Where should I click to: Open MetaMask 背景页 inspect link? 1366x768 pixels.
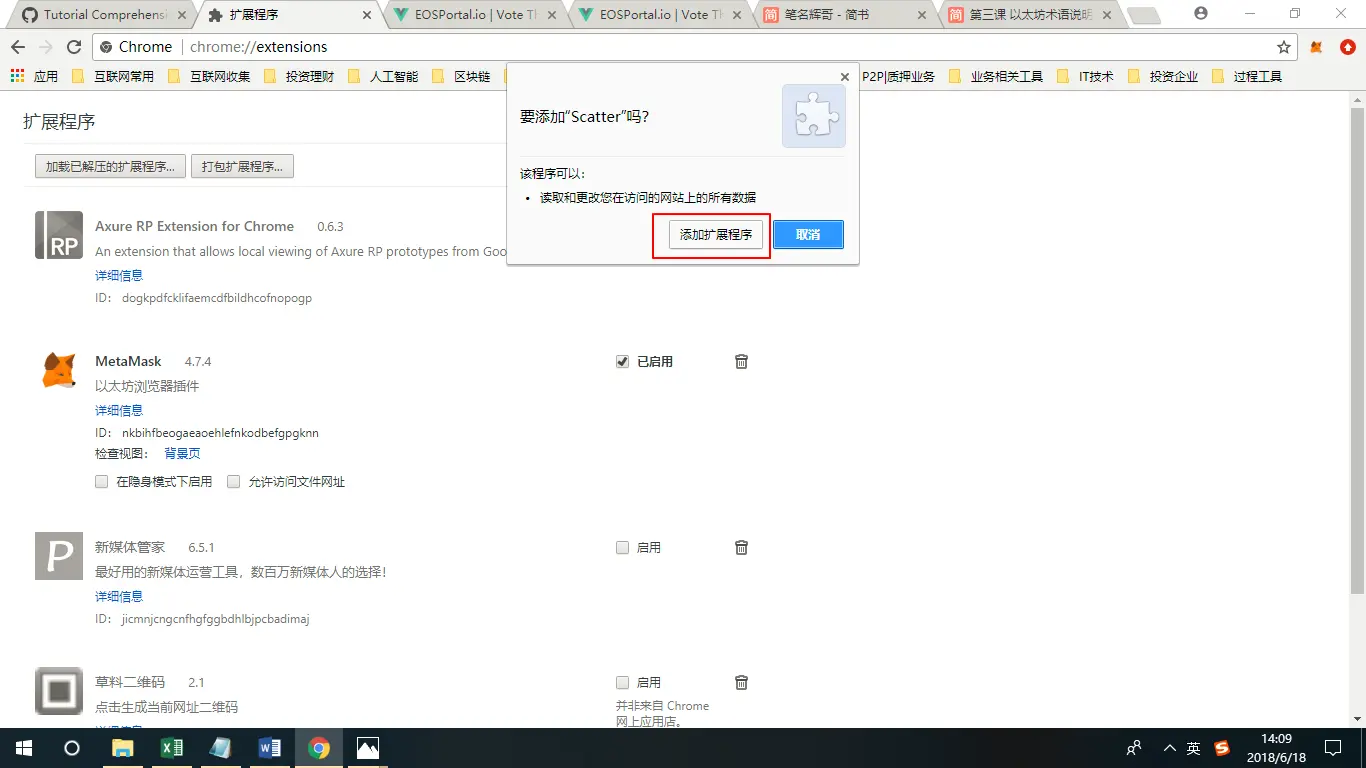[x=182, y=454]
